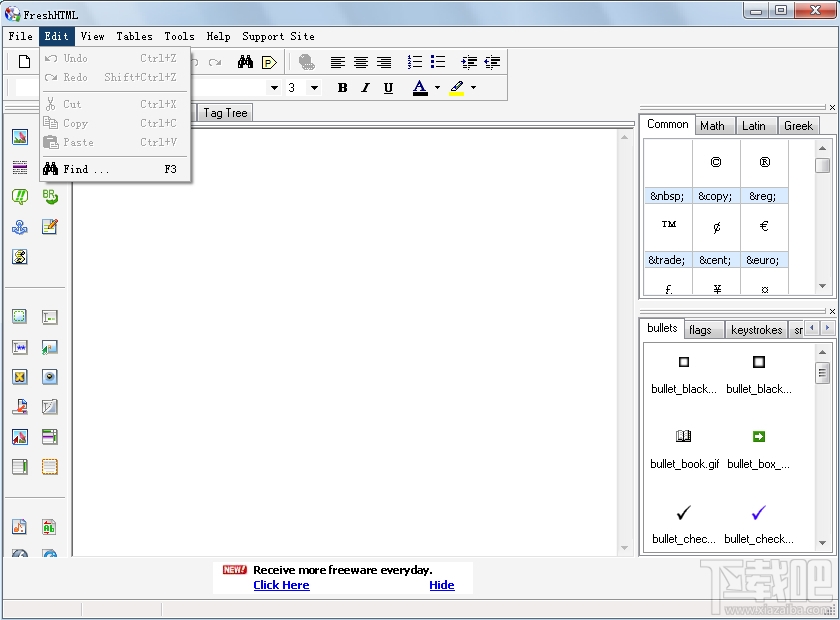Toggle bold formatting
The width and height of the screenshot is (840, 620).
pyautogui.click(x=341, y=88)
